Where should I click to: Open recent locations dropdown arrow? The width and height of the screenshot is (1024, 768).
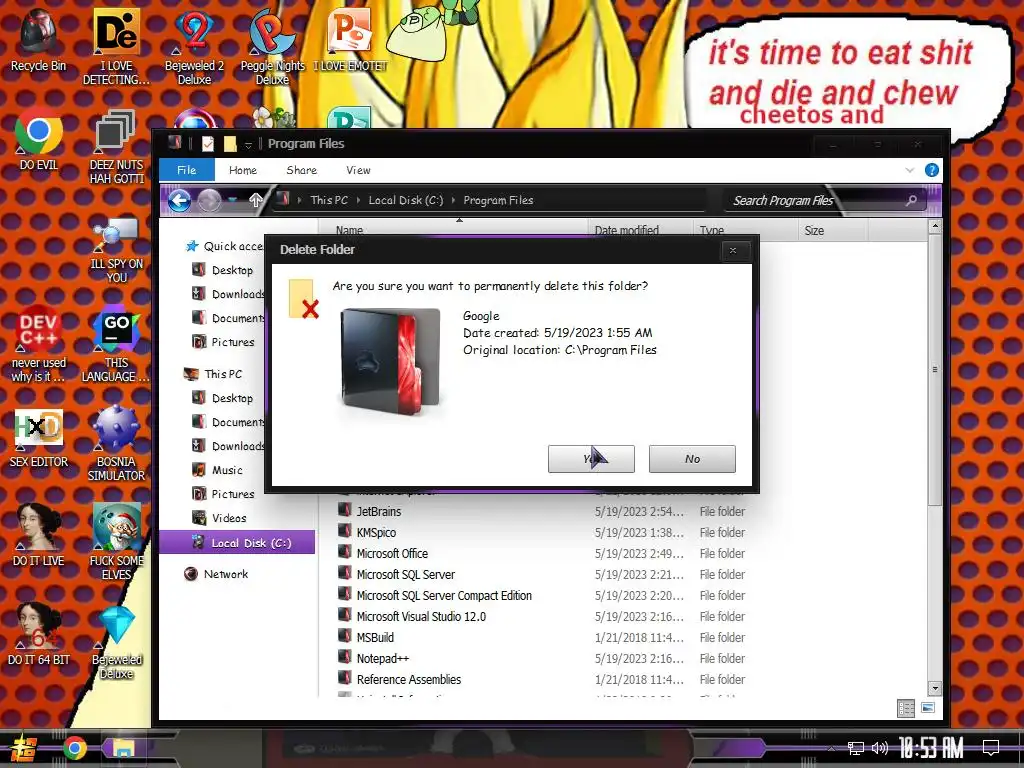pos(233,200)
